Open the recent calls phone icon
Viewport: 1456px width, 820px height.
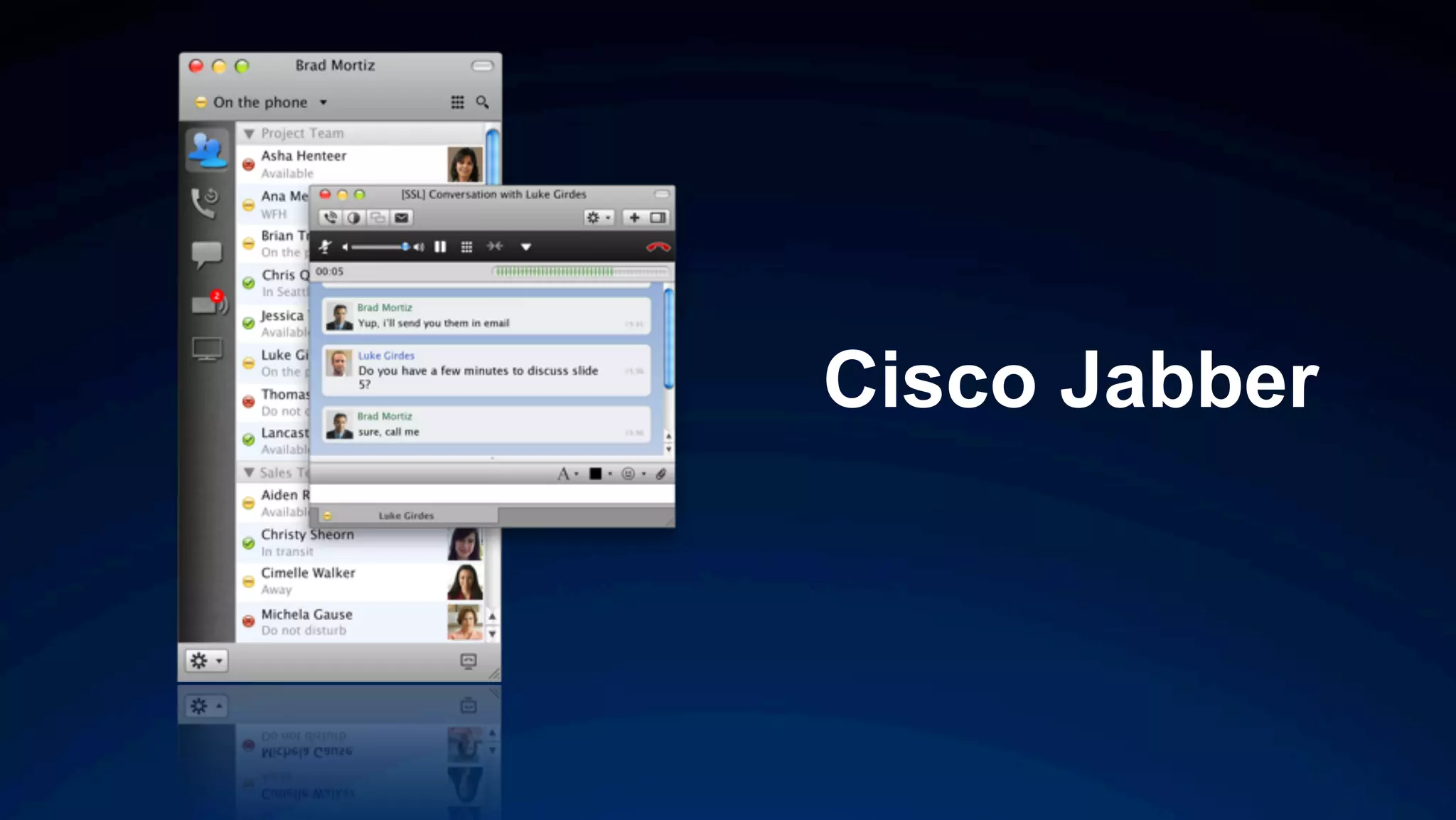coord(205,203)
